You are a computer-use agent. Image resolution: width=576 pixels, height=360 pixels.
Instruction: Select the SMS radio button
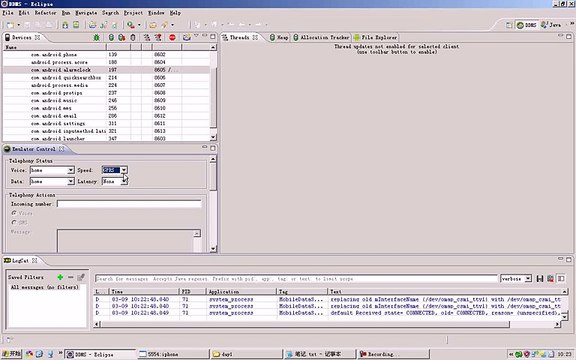(14, 222)
